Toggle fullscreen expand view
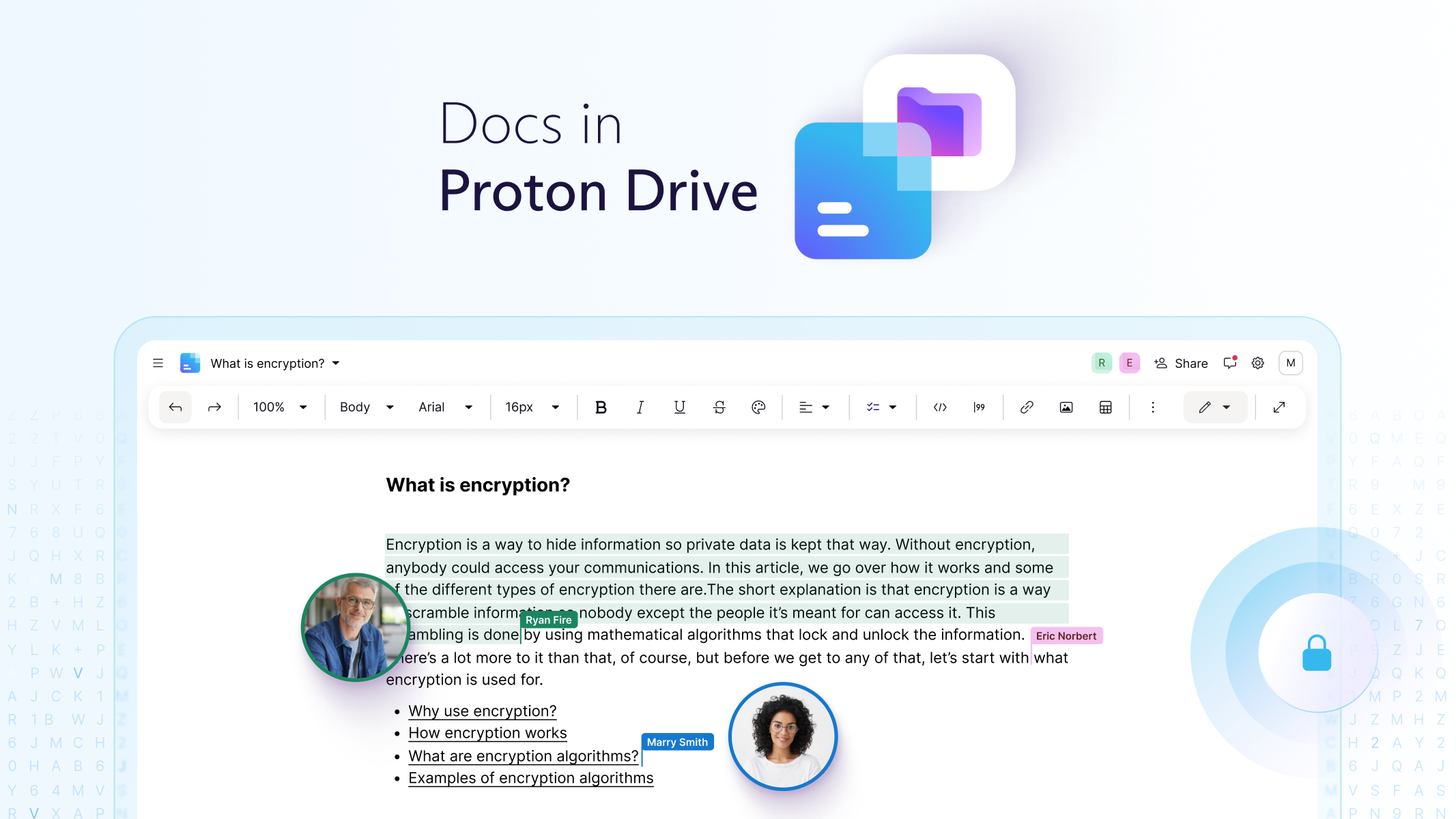 click(x=1279, y=407)
